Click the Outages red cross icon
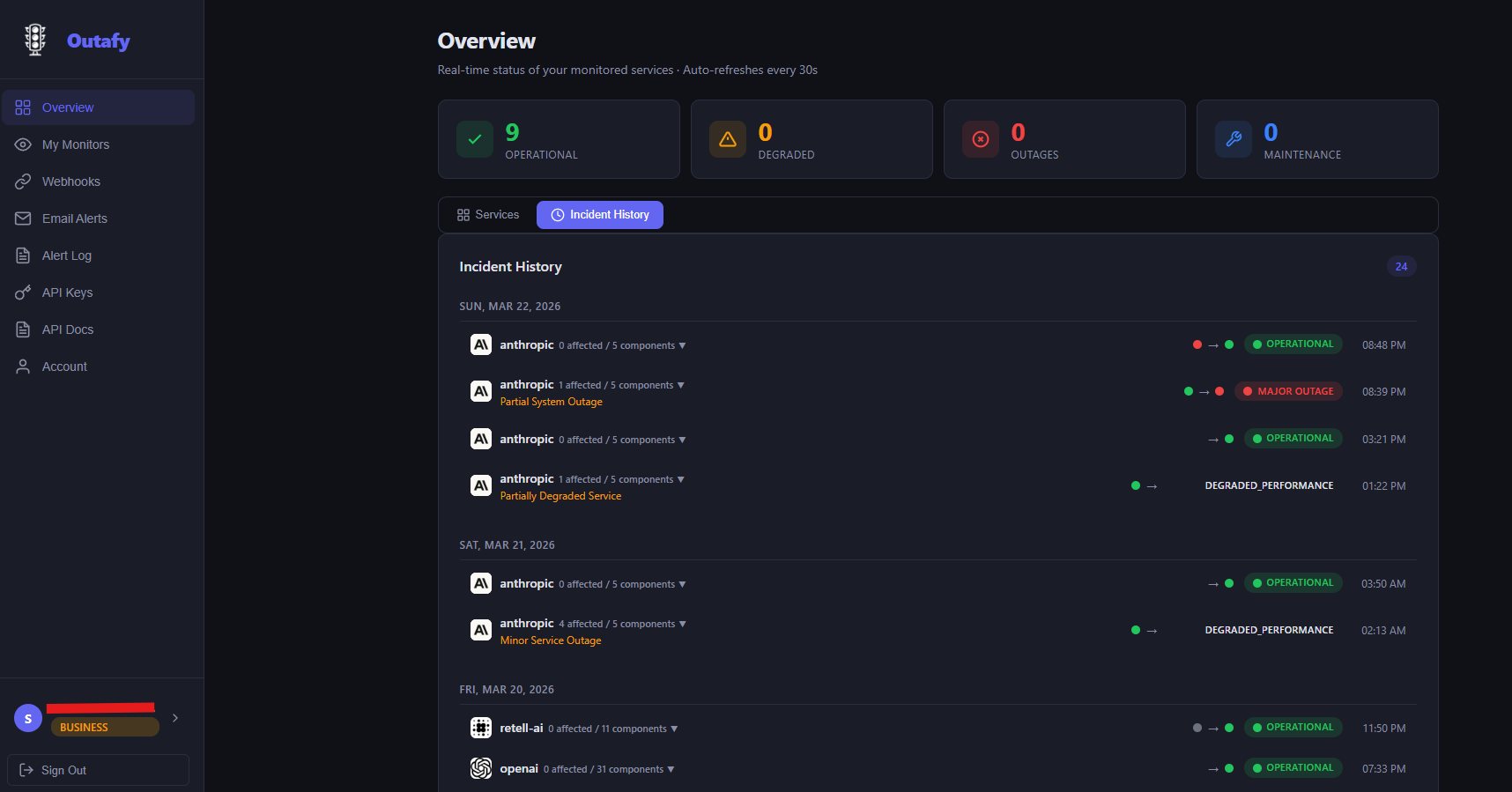This screenshot has height=792, width=1512. [x=981, y=139]
